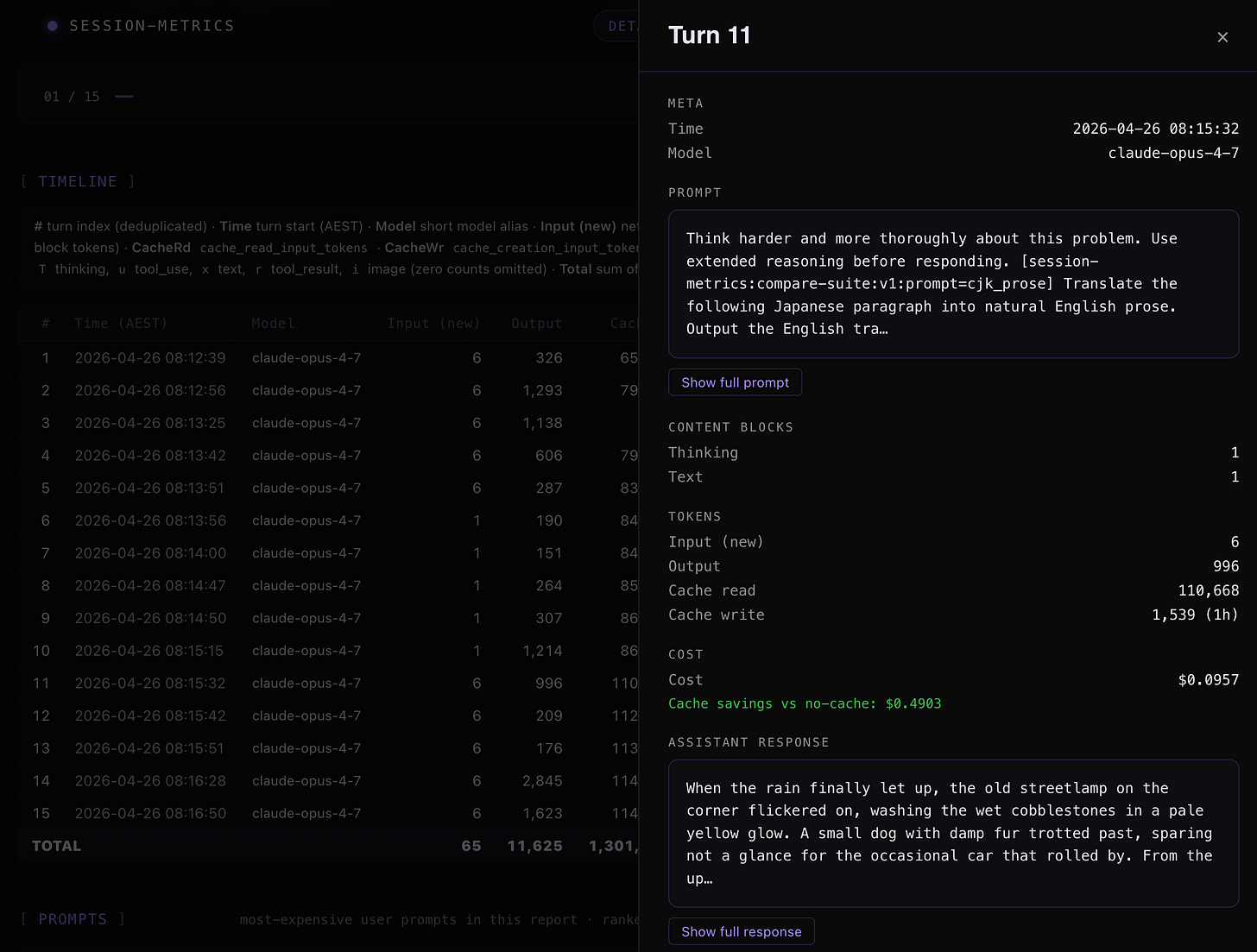Click Show full prompt button
Viewport: 1257px width, 952px height.
point(735,382)
